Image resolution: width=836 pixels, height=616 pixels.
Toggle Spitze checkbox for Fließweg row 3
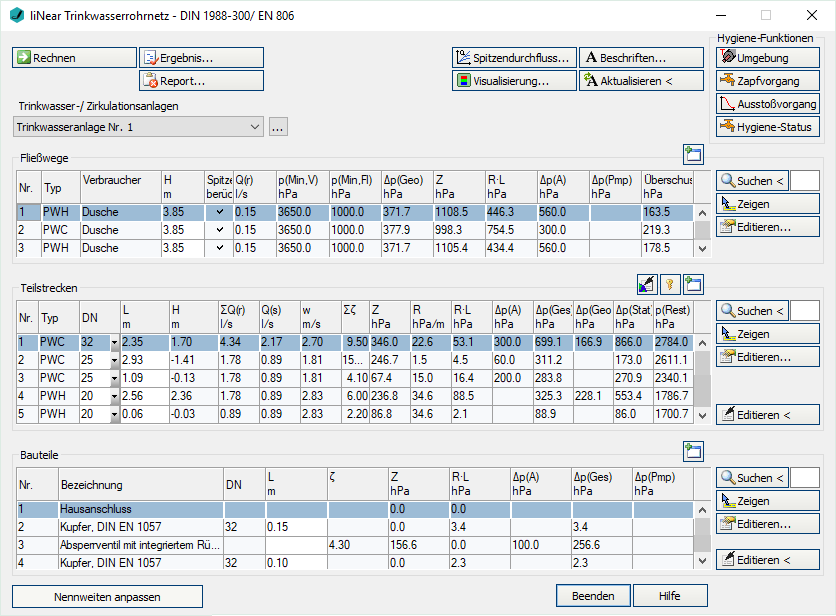[219, 248]
